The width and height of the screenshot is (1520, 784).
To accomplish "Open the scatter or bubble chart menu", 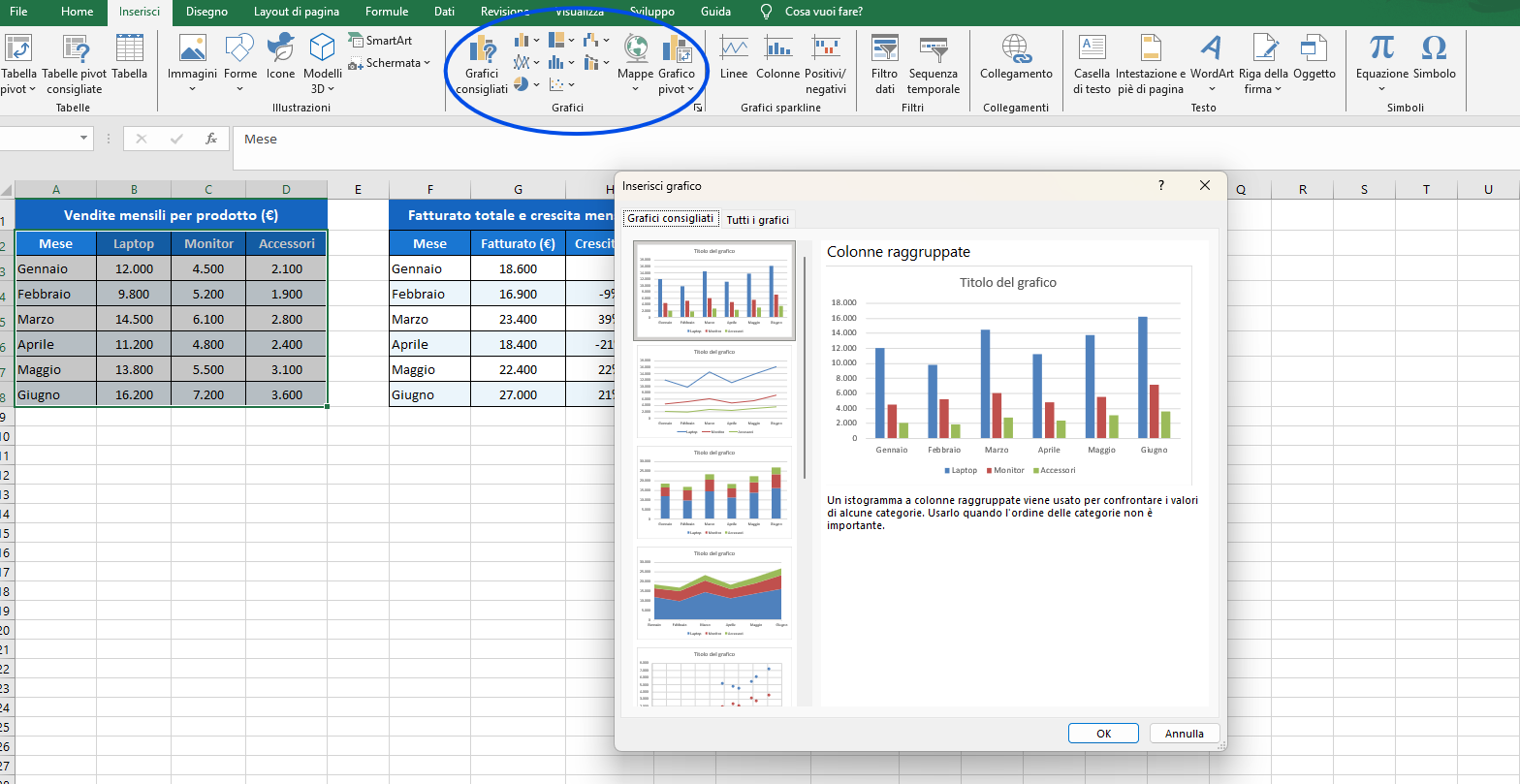I will 561,85.
